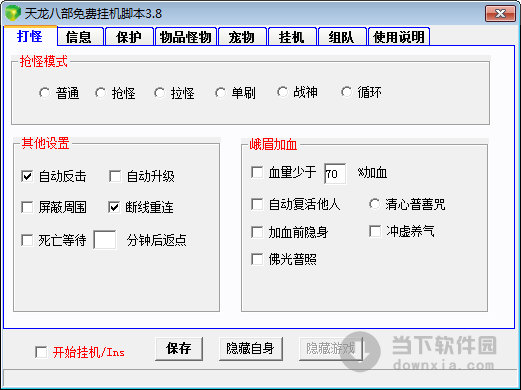
Task: Switch to the 物品怪物 tab
Action: click(x=186, y=37)
